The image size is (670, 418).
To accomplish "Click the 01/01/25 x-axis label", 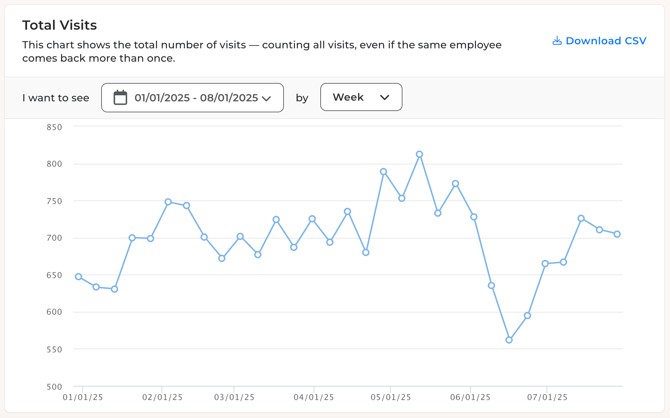I will pos(83,397).
